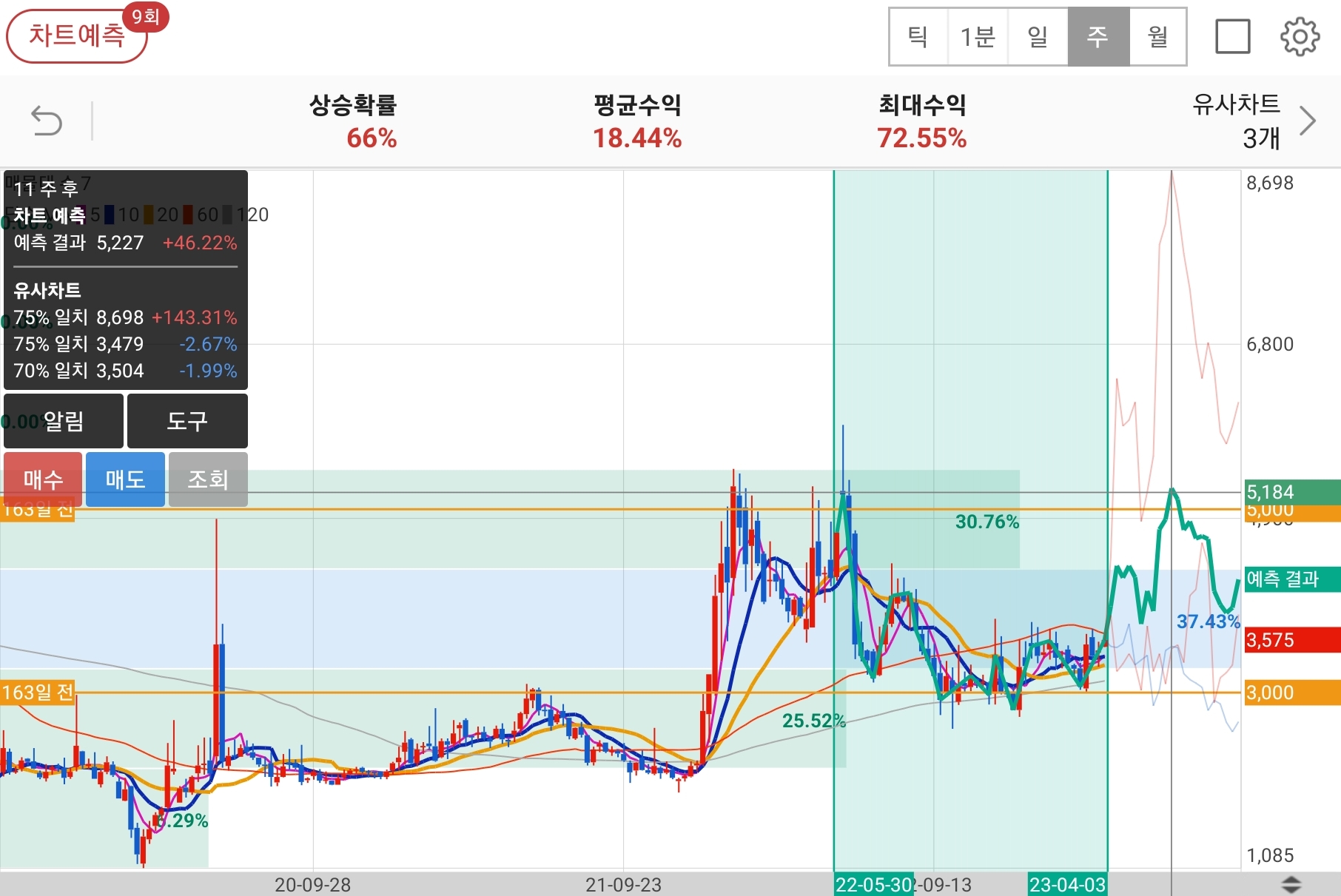Select the 틱 timeframe tab
Image resolution: width=1341 pixels, height=896 pixels.
point(918,36)
